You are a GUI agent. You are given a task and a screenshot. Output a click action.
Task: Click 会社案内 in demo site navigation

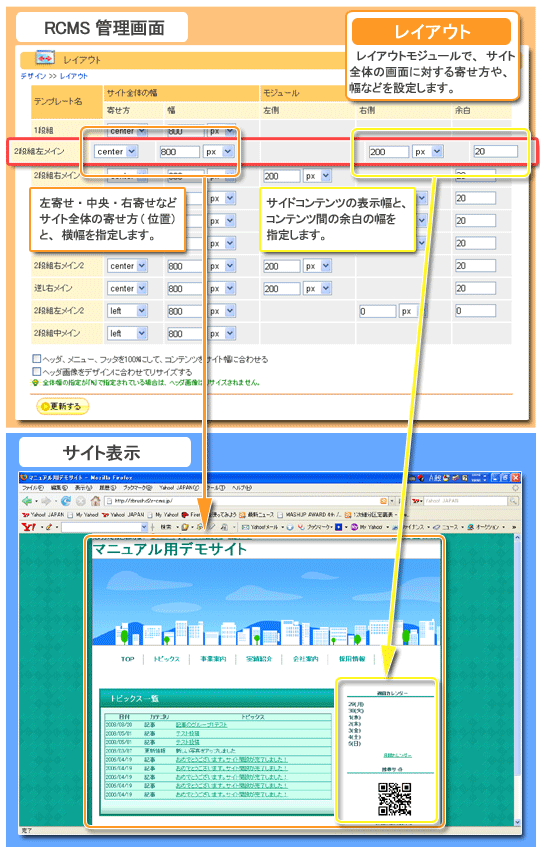pyautogui.click(x=305, y=659)
